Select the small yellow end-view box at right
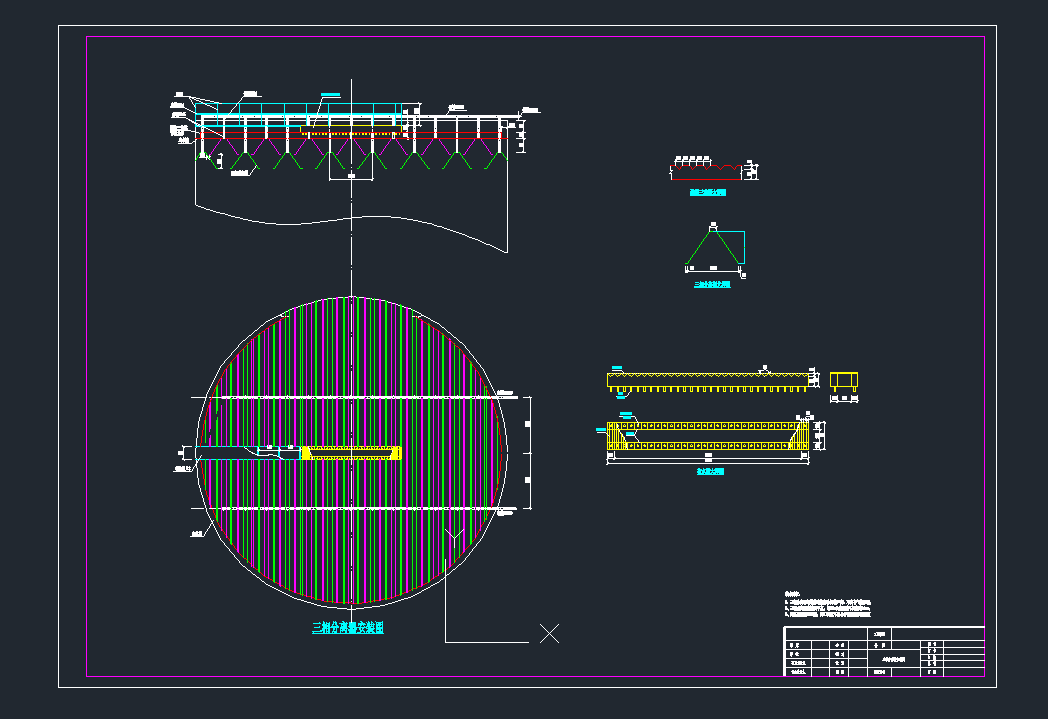 pyautogui.click(x=844, y=381)
